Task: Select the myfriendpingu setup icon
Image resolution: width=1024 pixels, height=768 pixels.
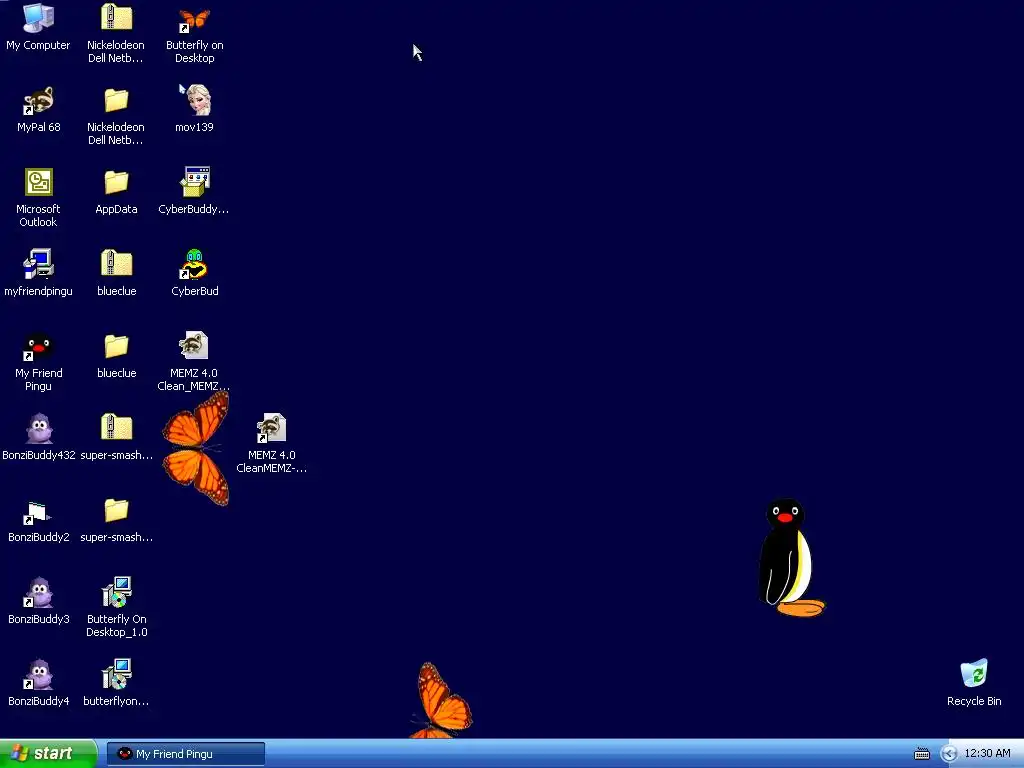Action: coord(39,264)
